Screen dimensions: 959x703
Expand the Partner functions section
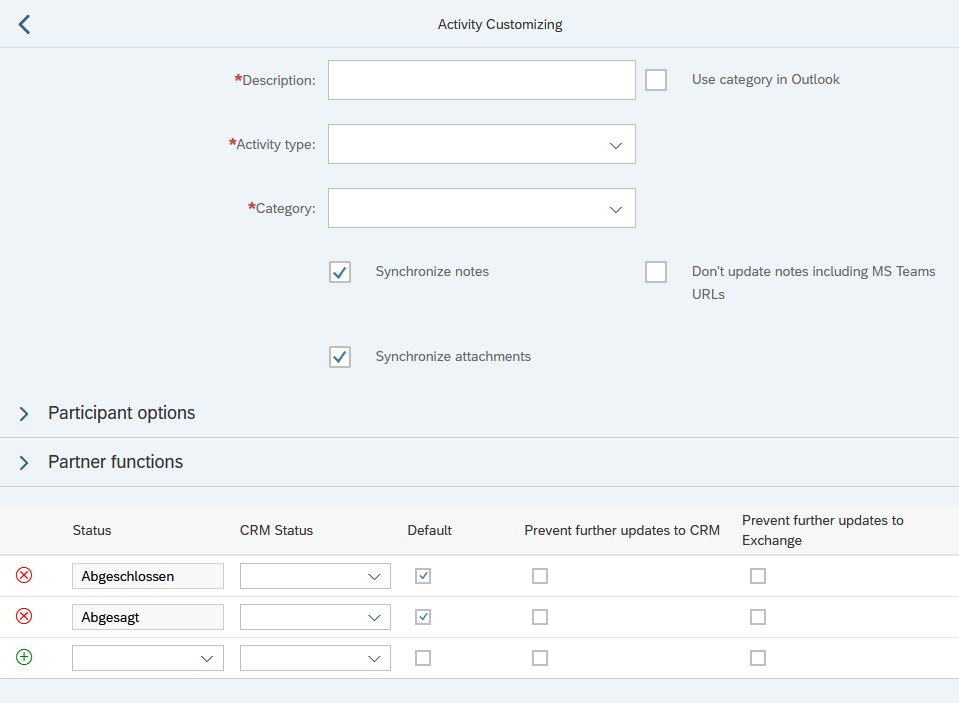tap(25, 462)
